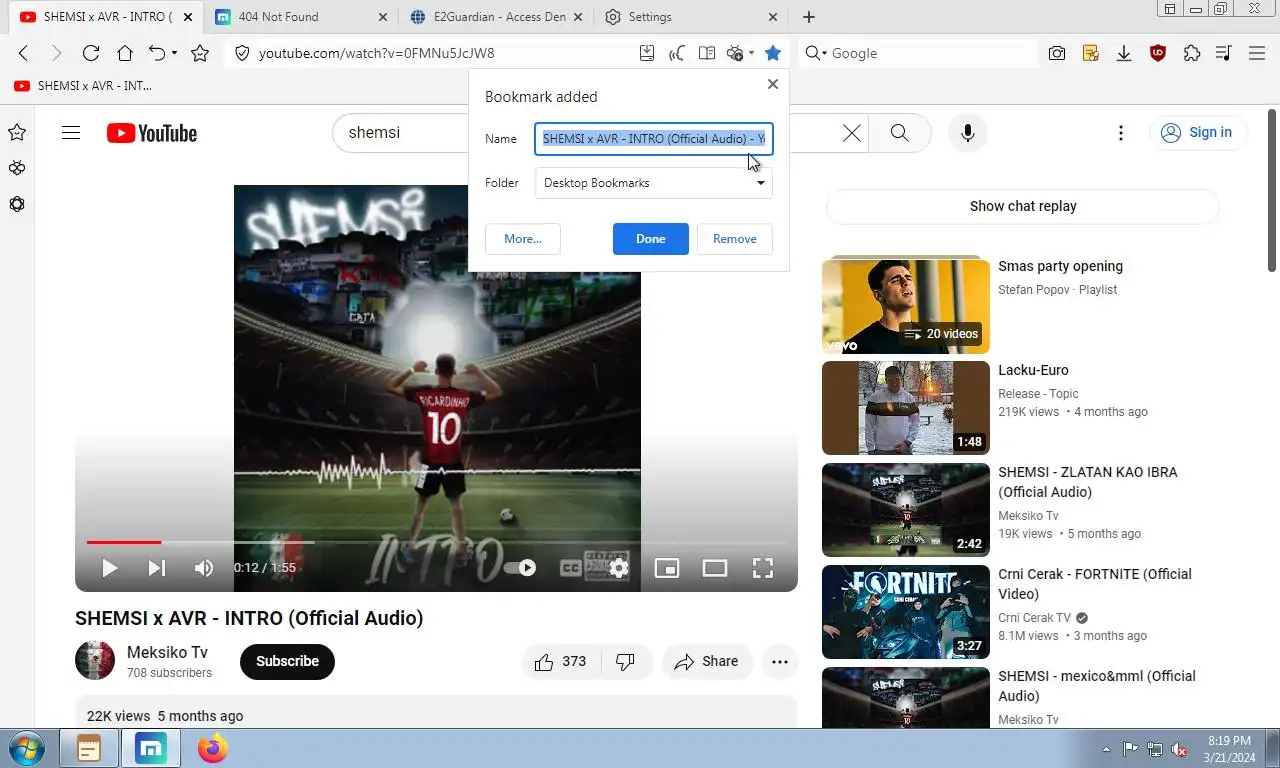Screen dimensions: 1280x768
Task: Open the browser hamburger main menu
Action: (1257, 54)
